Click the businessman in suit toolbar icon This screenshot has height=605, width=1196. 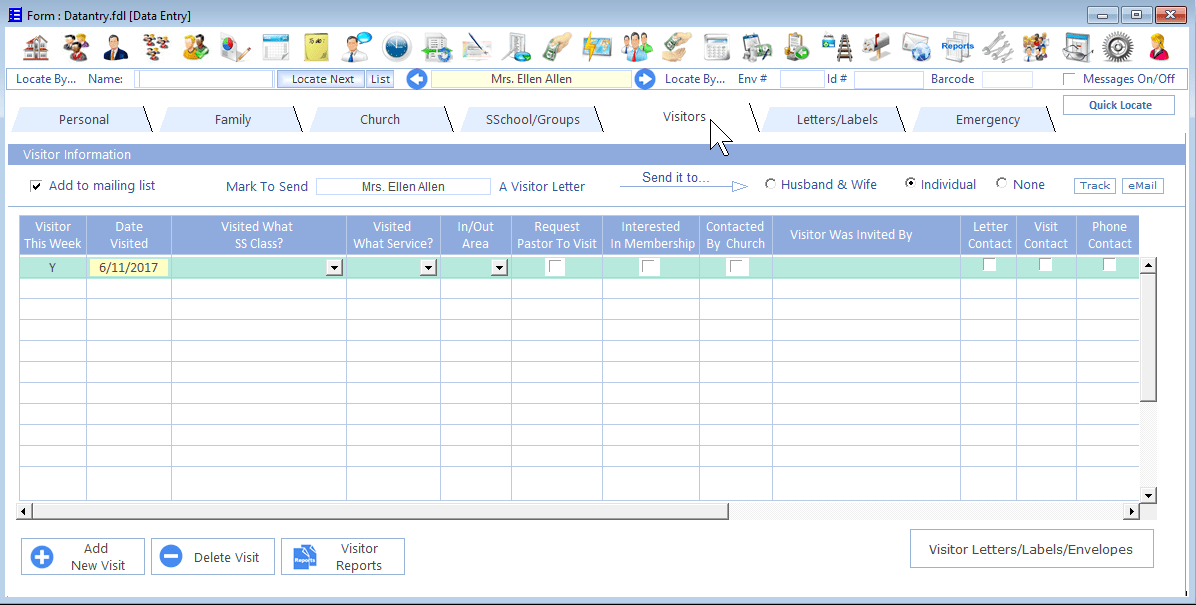(x=115, y=47)
